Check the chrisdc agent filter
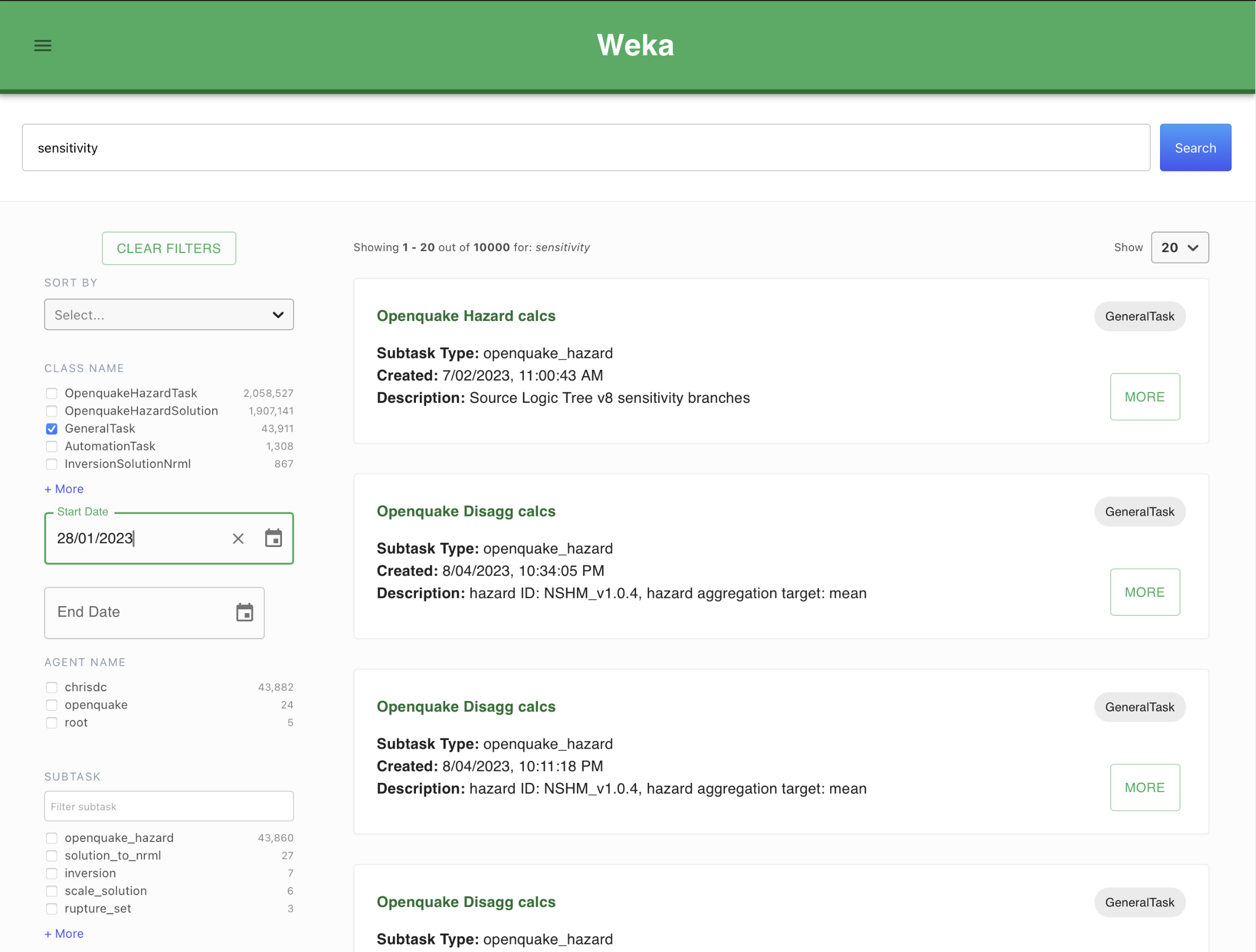 52,687
